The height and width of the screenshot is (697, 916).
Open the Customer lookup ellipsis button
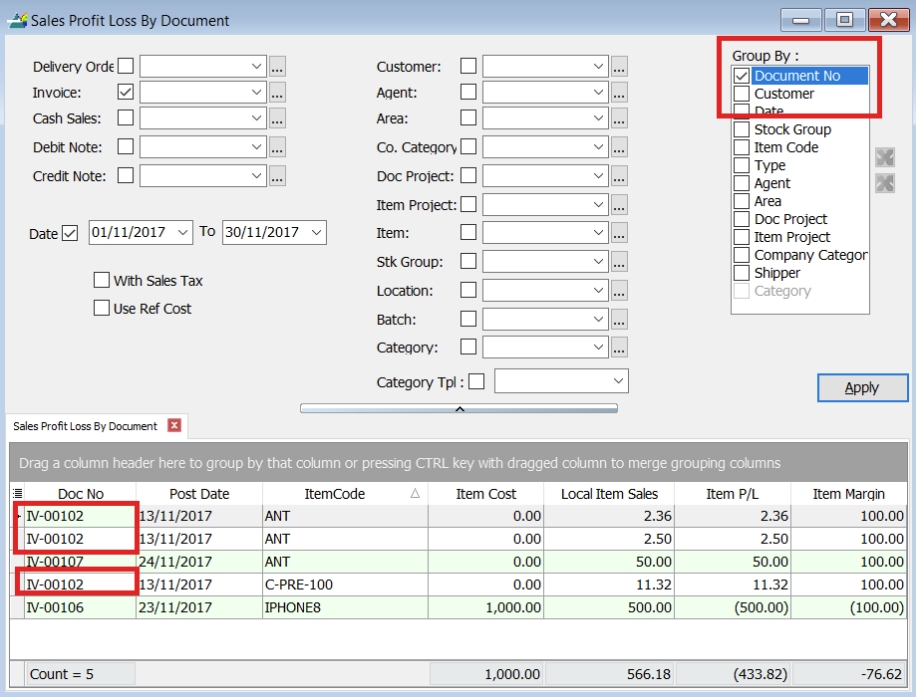(x=619, y=67)
